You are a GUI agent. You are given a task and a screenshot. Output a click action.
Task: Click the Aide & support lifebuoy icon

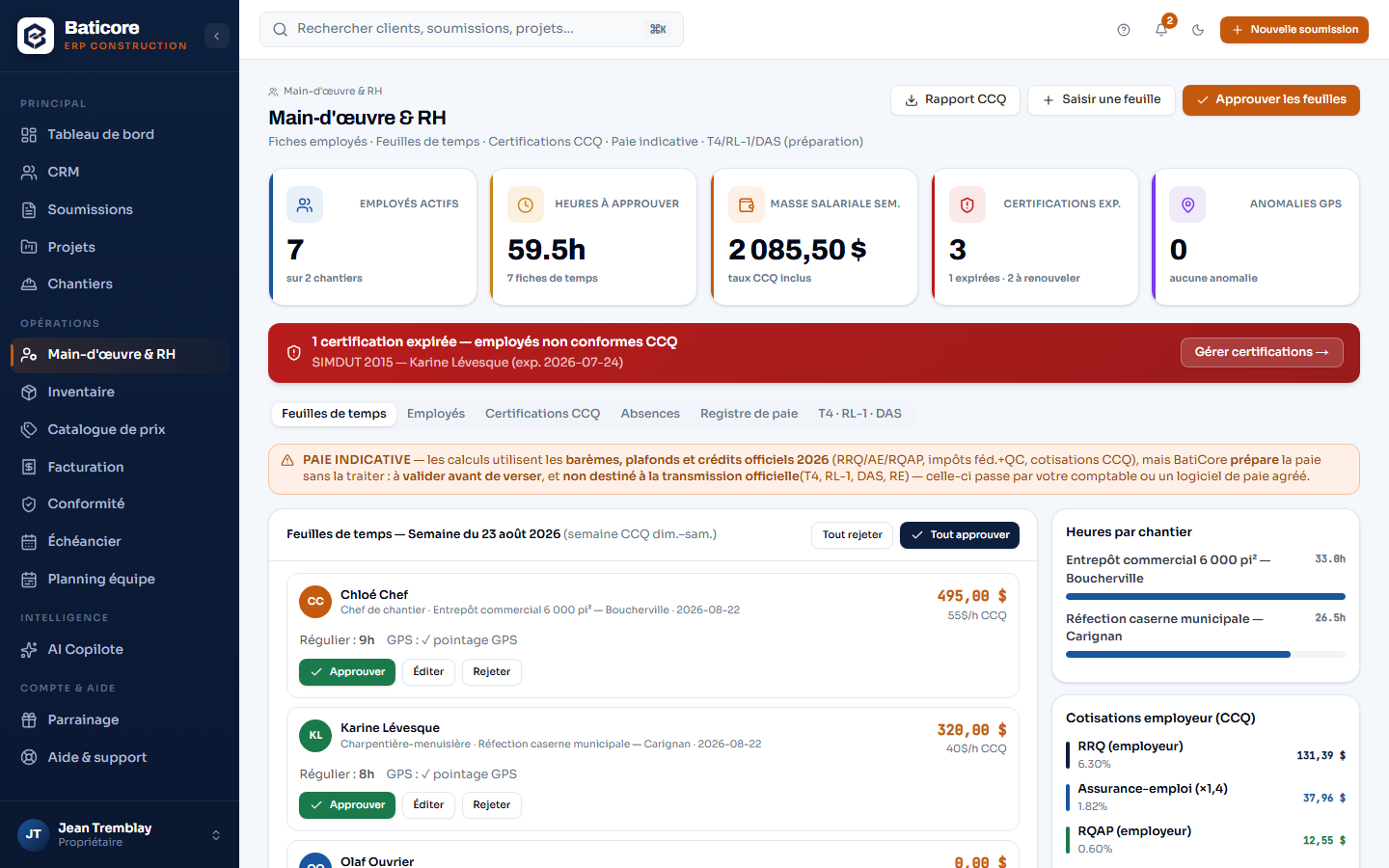[x=29, y=757]
